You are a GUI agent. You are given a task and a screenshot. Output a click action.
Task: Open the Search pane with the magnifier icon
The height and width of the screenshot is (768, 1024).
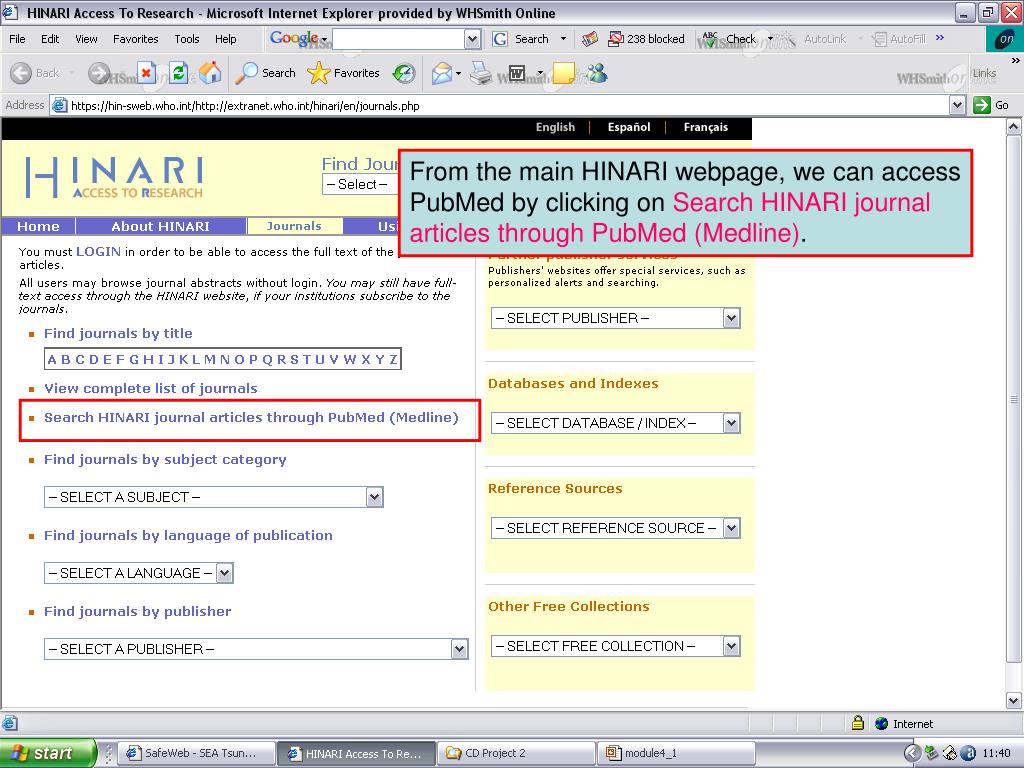pos(266,73)
